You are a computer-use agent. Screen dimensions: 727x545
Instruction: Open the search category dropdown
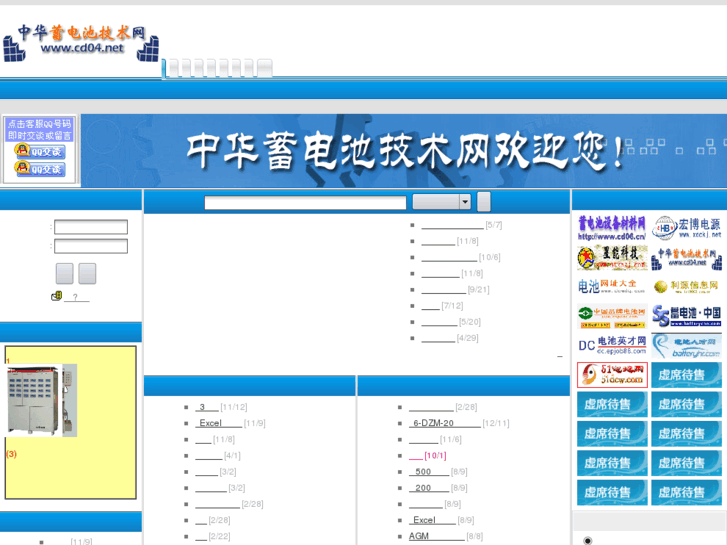pos(442,202)
